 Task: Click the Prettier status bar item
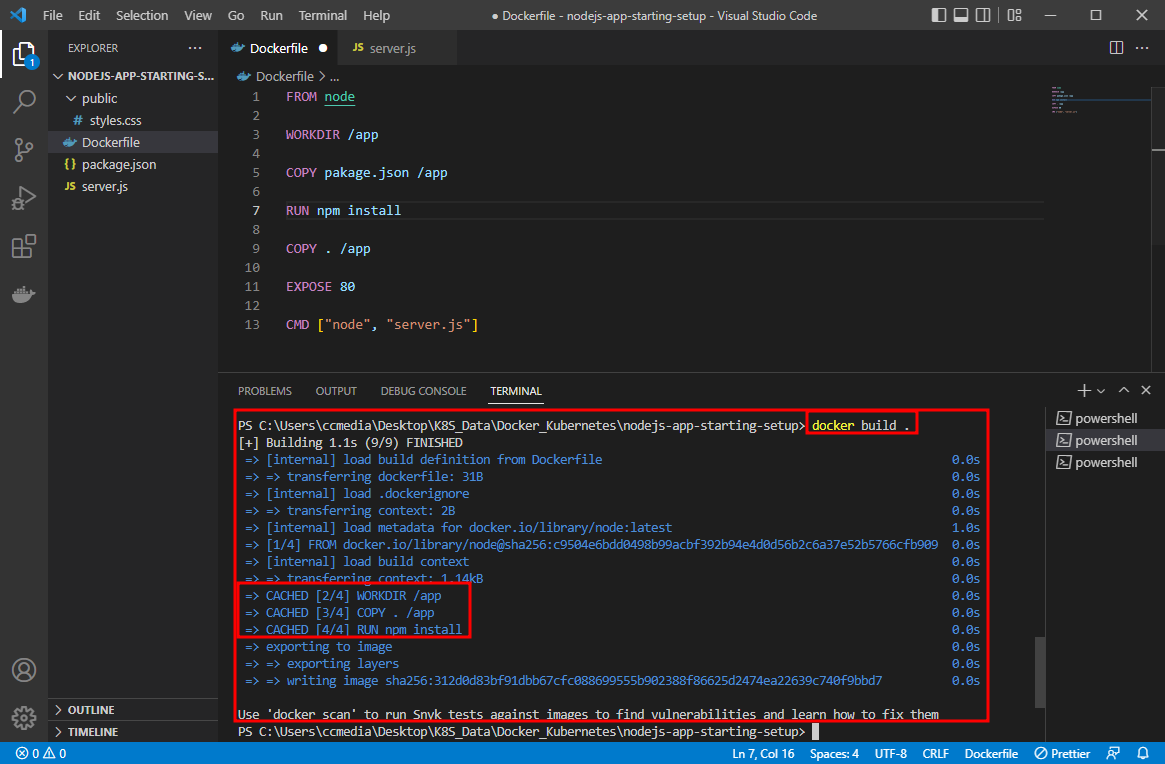(1062, 754)
